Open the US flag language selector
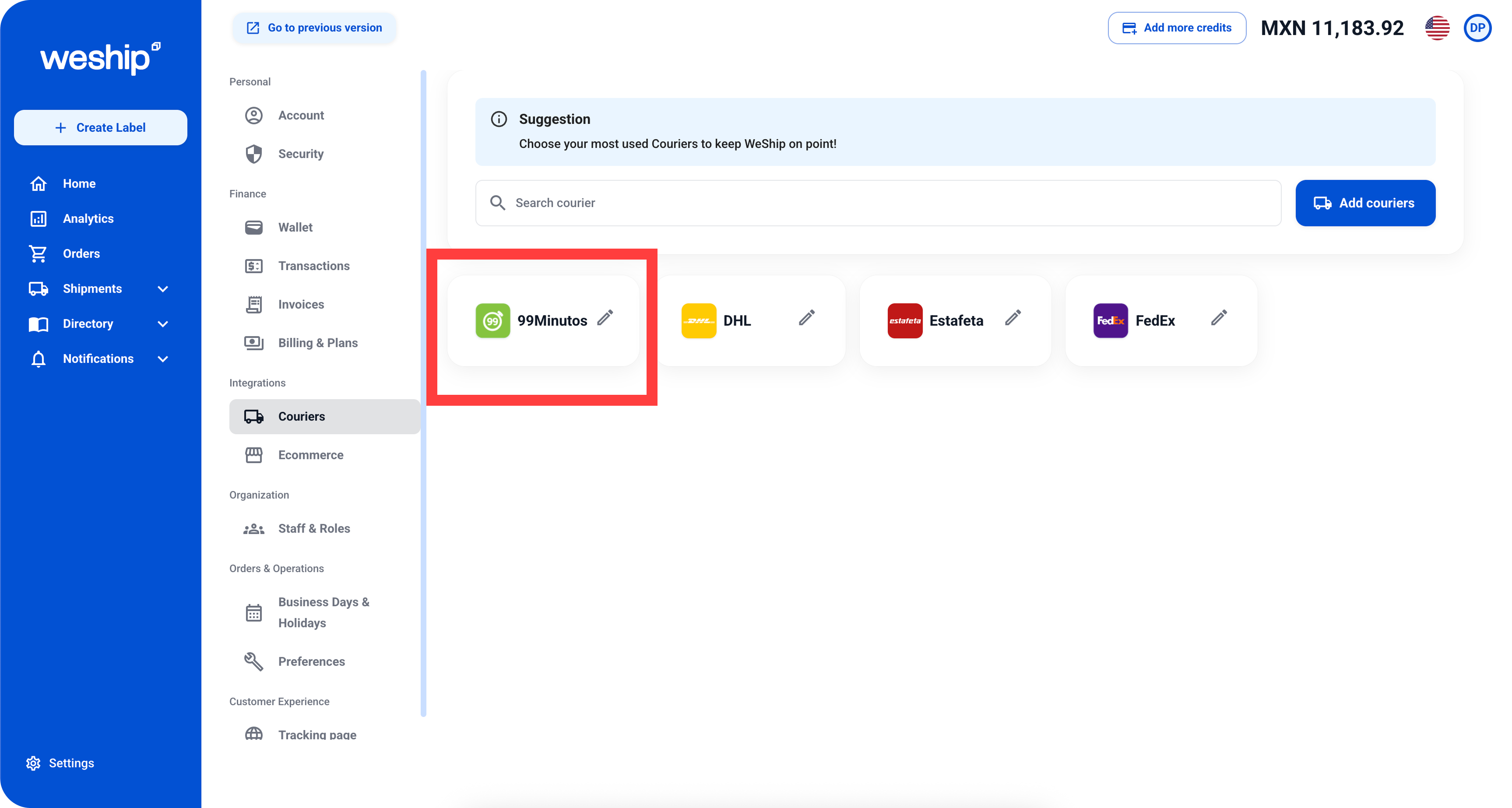Viewport: 1512px width, 808px height. [x=1437, y=28]
